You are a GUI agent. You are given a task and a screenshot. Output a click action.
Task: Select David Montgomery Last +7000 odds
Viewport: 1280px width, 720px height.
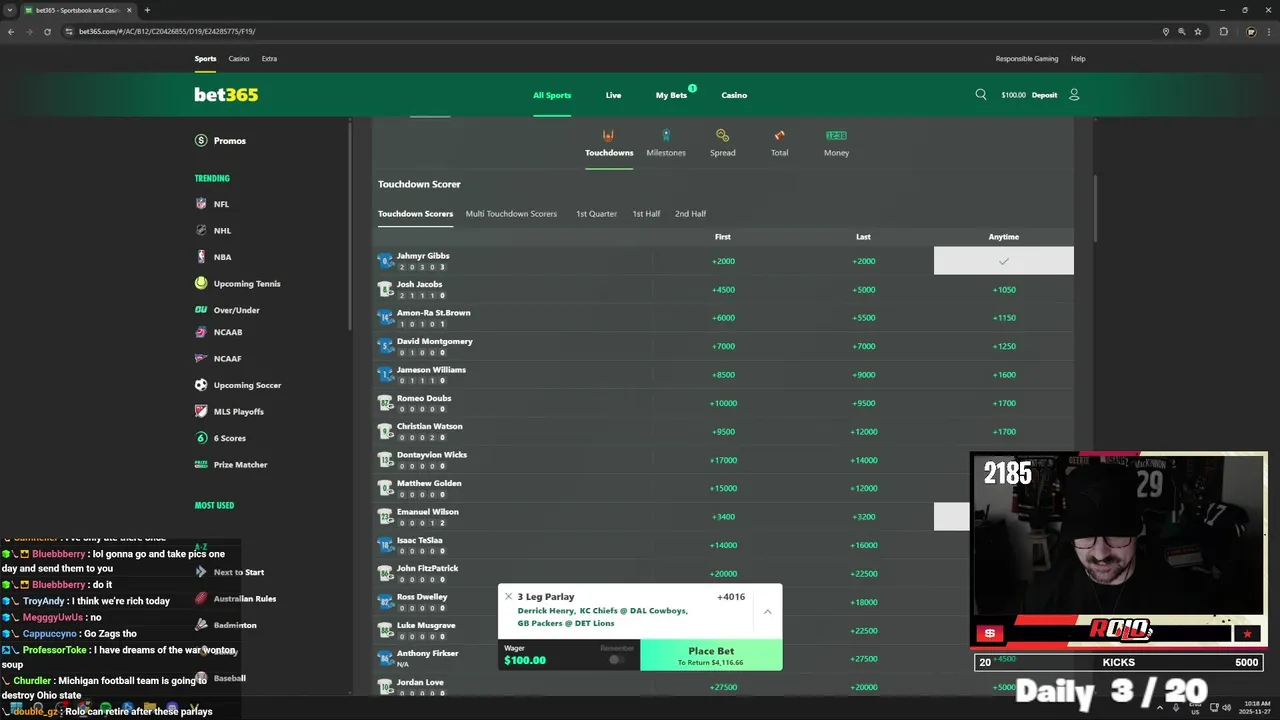click(863, 346)
